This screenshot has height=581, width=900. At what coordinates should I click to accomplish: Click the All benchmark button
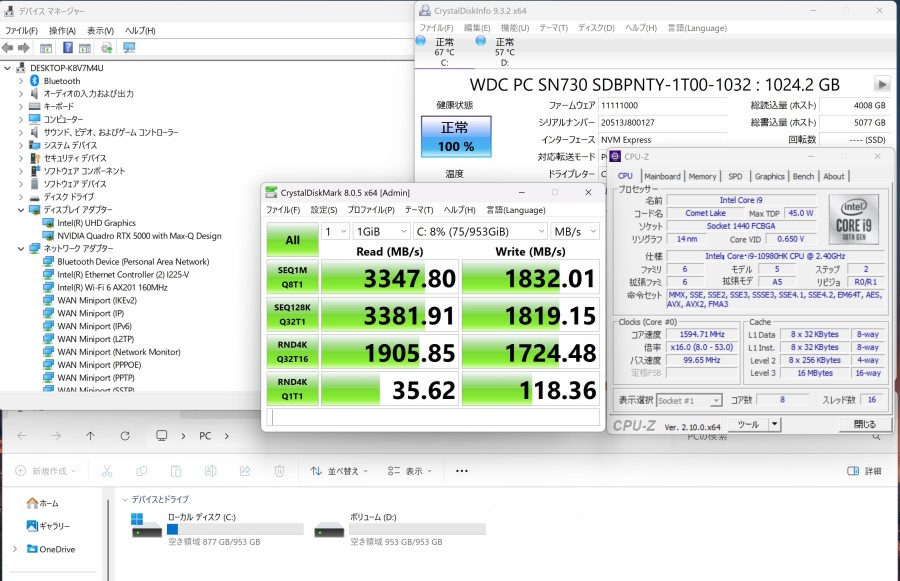point(293,240)
